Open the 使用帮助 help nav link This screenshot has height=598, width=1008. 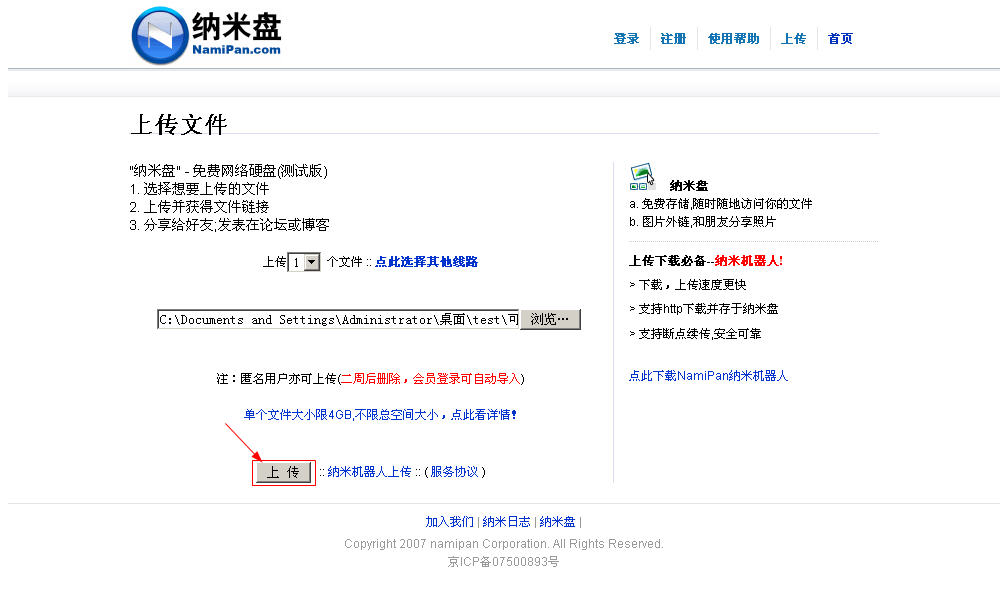(x=734, y=39)
